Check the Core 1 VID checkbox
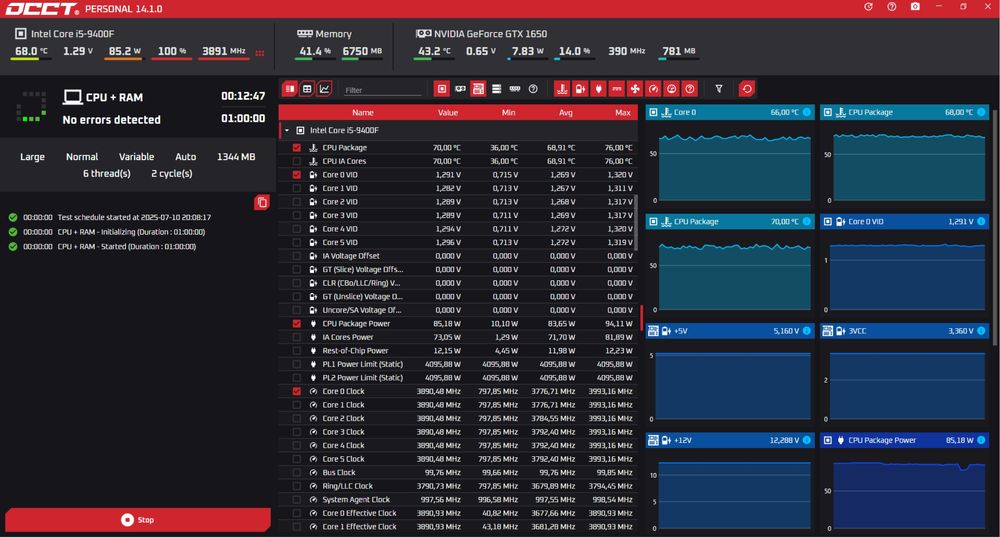Screen dimensions: 1000x537 point(297,188)
